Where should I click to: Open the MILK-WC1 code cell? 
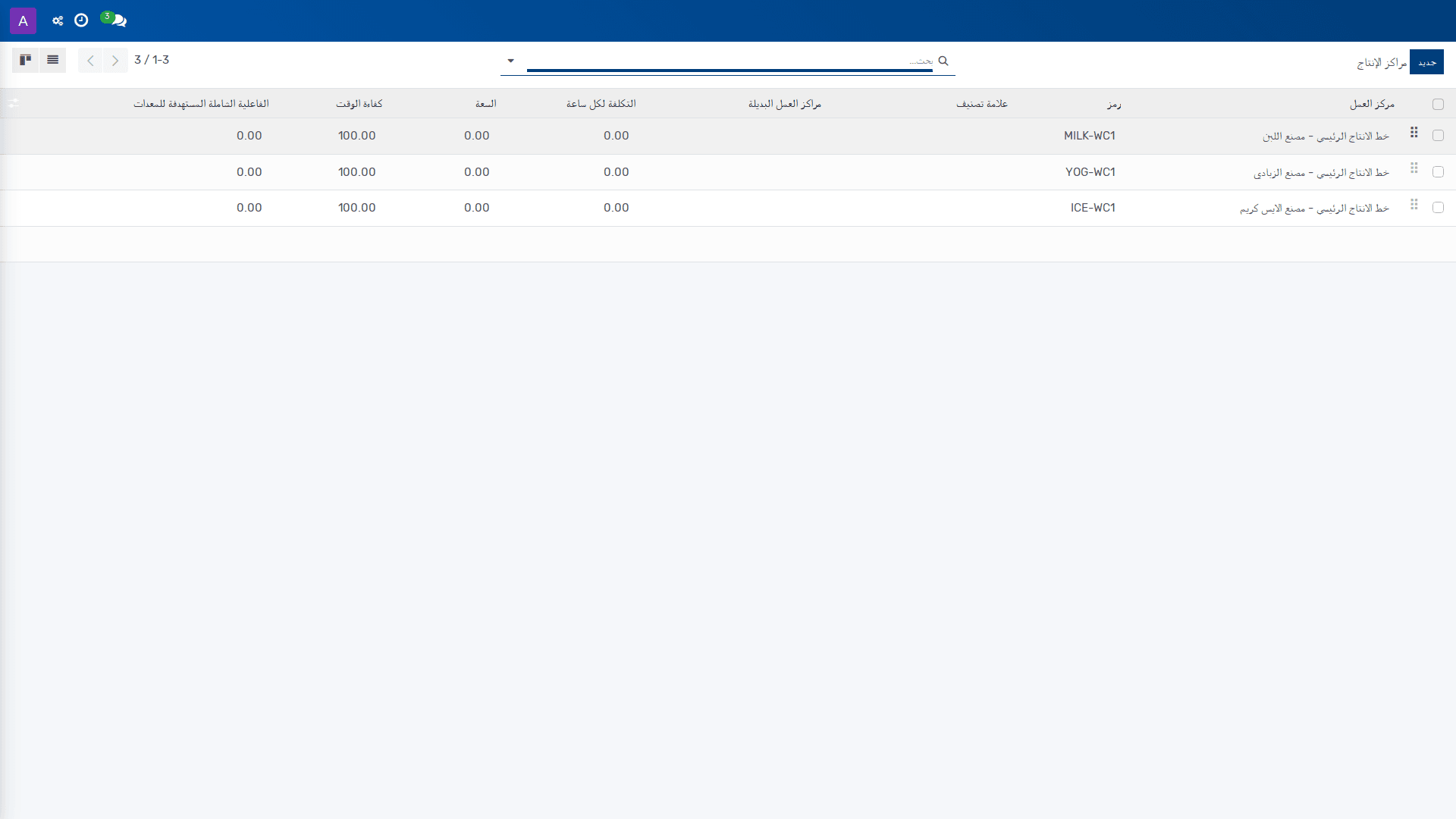click(x=1089, y=136)
